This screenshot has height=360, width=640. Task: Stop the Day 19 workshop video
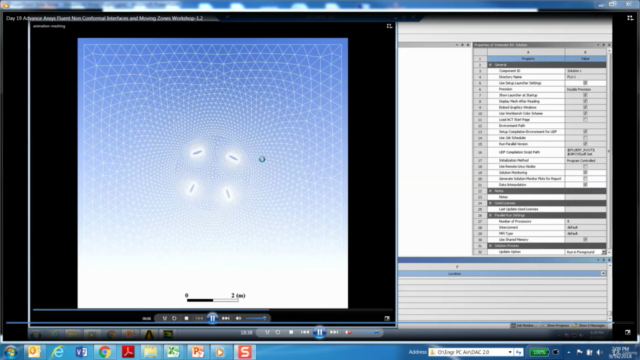point(291,333)
